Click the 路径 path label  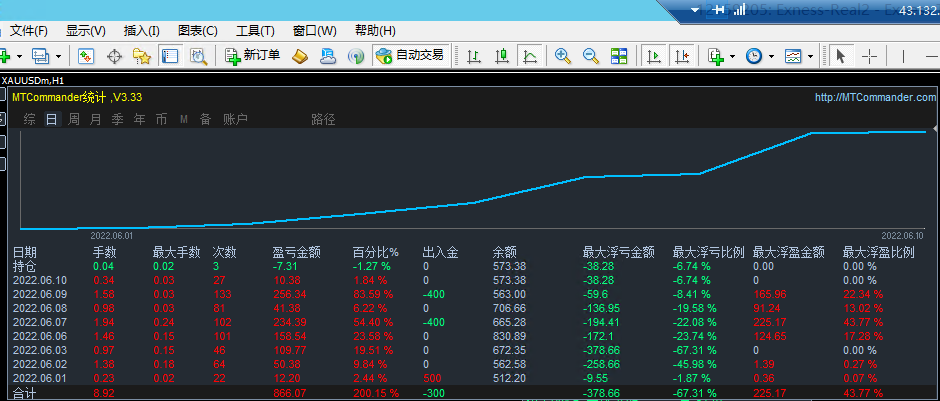(323, 119)
